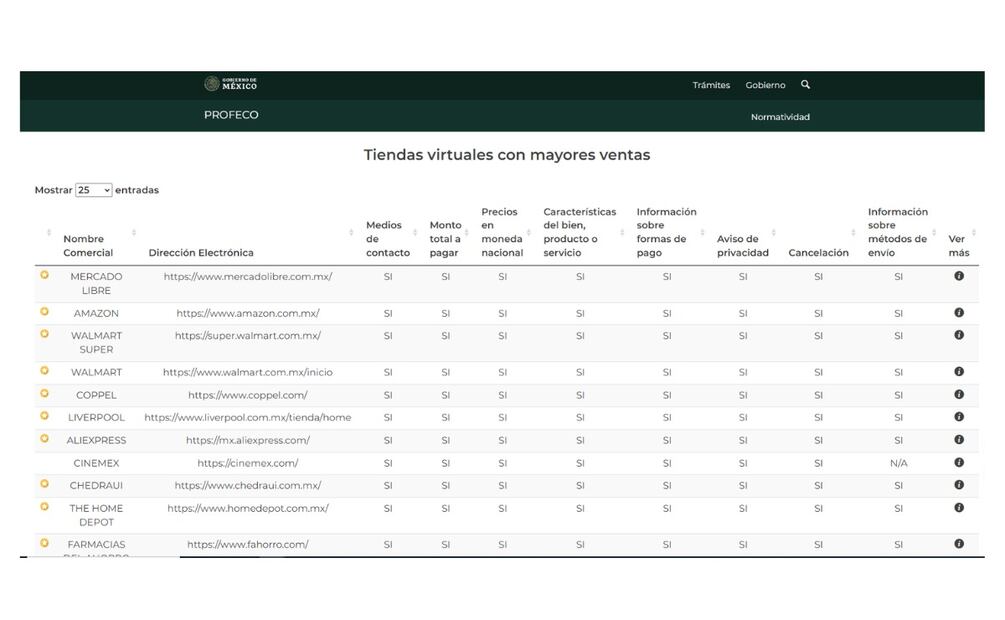Expand The Home Depot row yellow icon
Image resolution: width=1005 pixels, height=620 pixels.
pyautogui.click(x=44, y=507)
